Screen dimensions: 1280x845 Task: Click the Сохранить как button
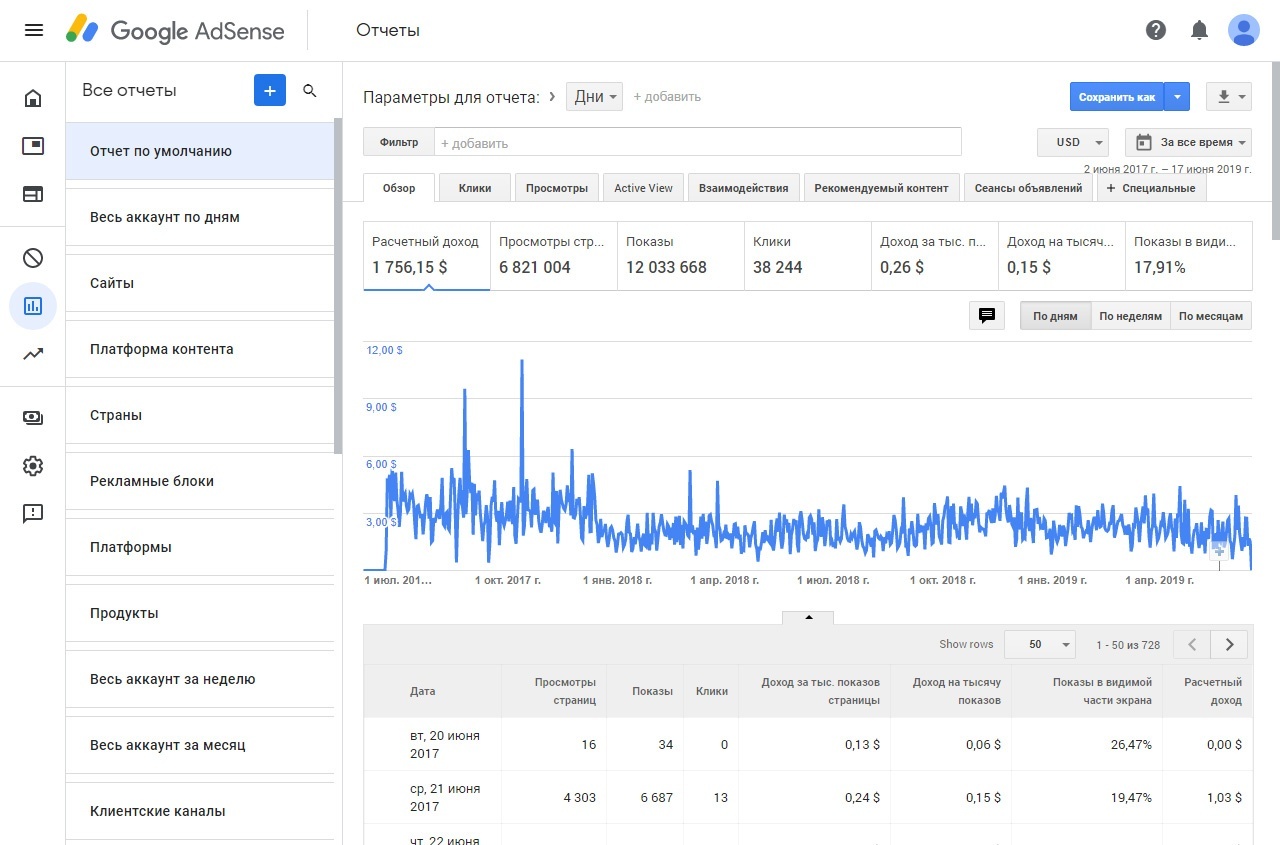tap(1116, 97)
